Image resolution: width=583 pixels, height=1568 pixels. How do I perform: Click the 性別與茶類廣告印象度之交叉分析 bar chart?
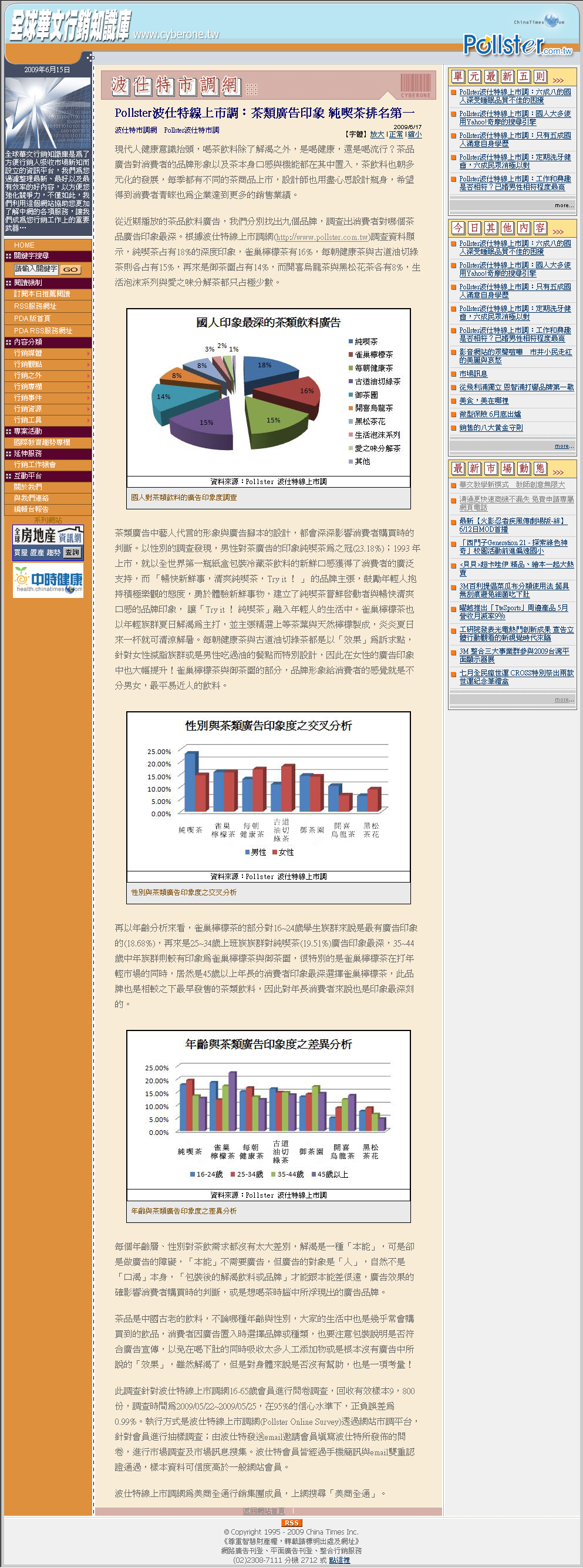[x=269, y=791]
